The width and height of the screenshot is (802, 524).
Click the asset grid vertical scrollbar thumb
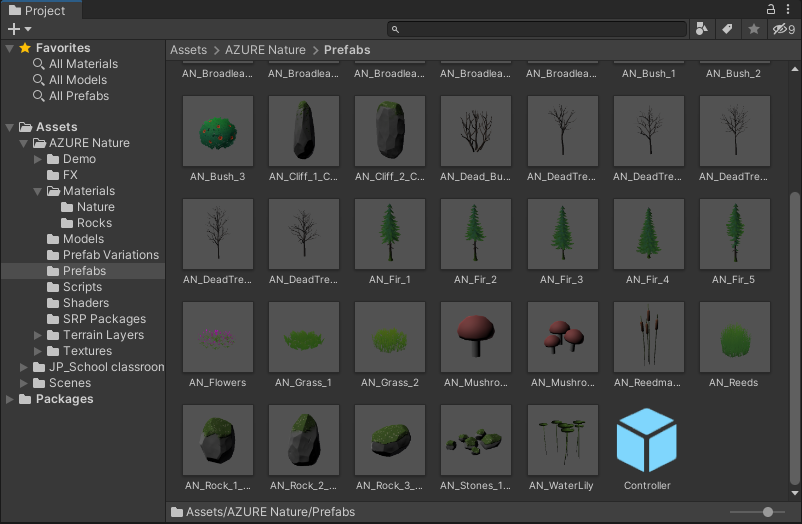click(794, 338)
